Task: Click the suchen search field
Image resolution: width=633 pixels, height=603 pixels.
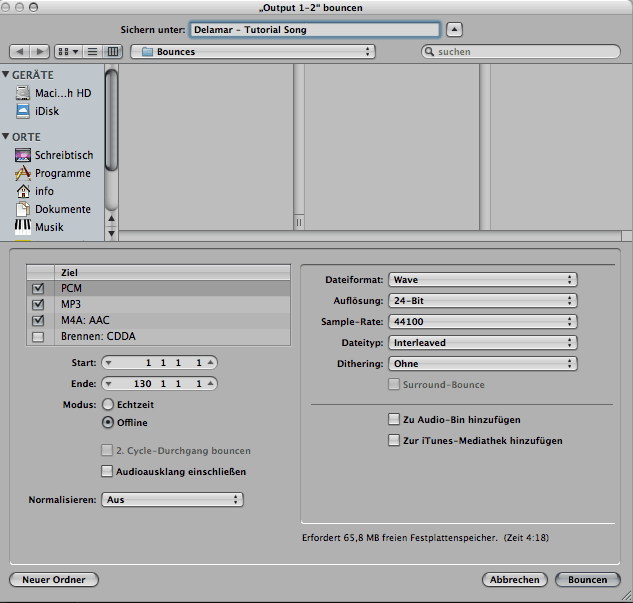Action: click(x=521, y=52)
